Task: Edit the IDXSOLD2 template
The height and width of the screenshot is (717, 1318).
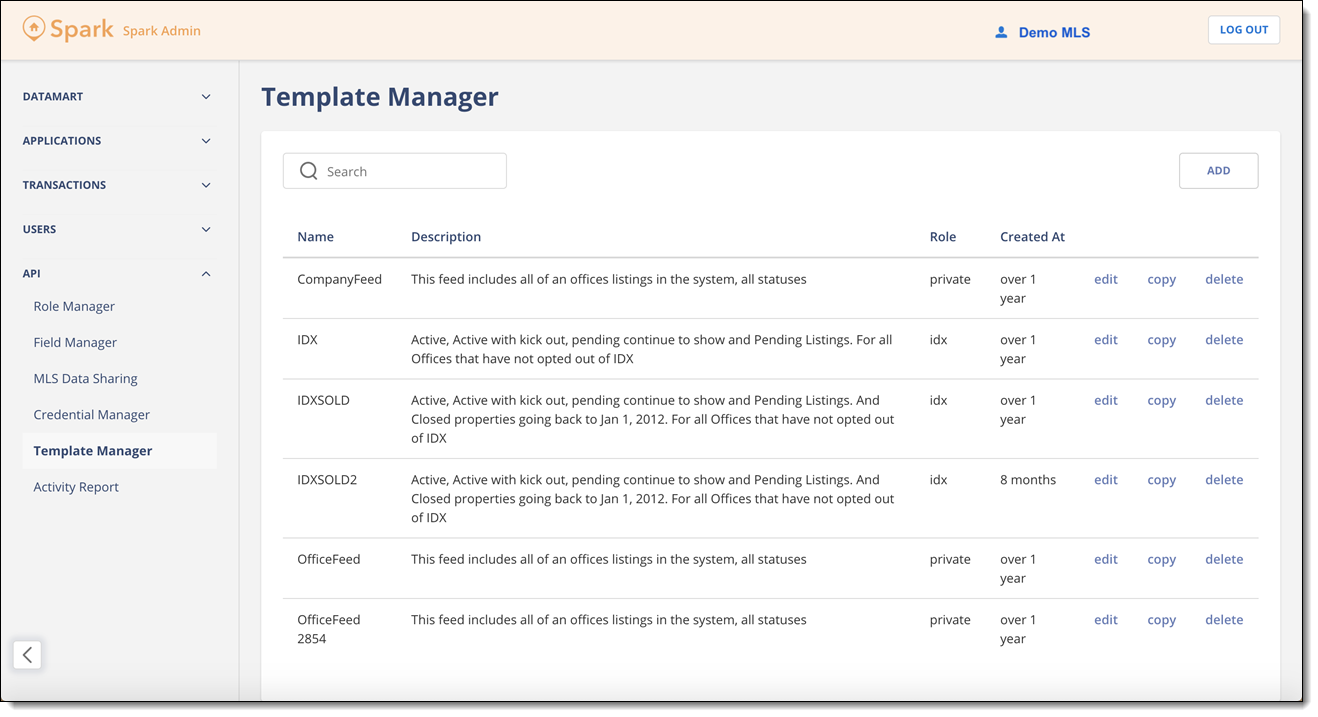Action: point(1106,480)
